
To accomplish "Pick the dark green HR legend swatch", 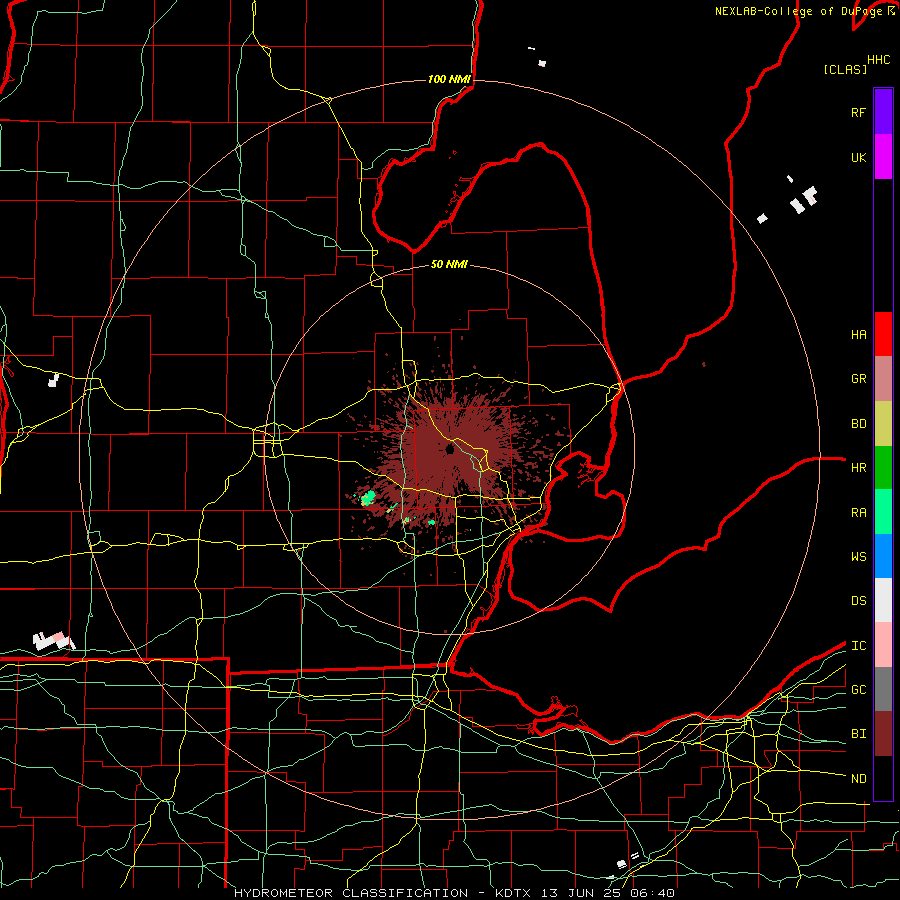I will click(883, 468).
